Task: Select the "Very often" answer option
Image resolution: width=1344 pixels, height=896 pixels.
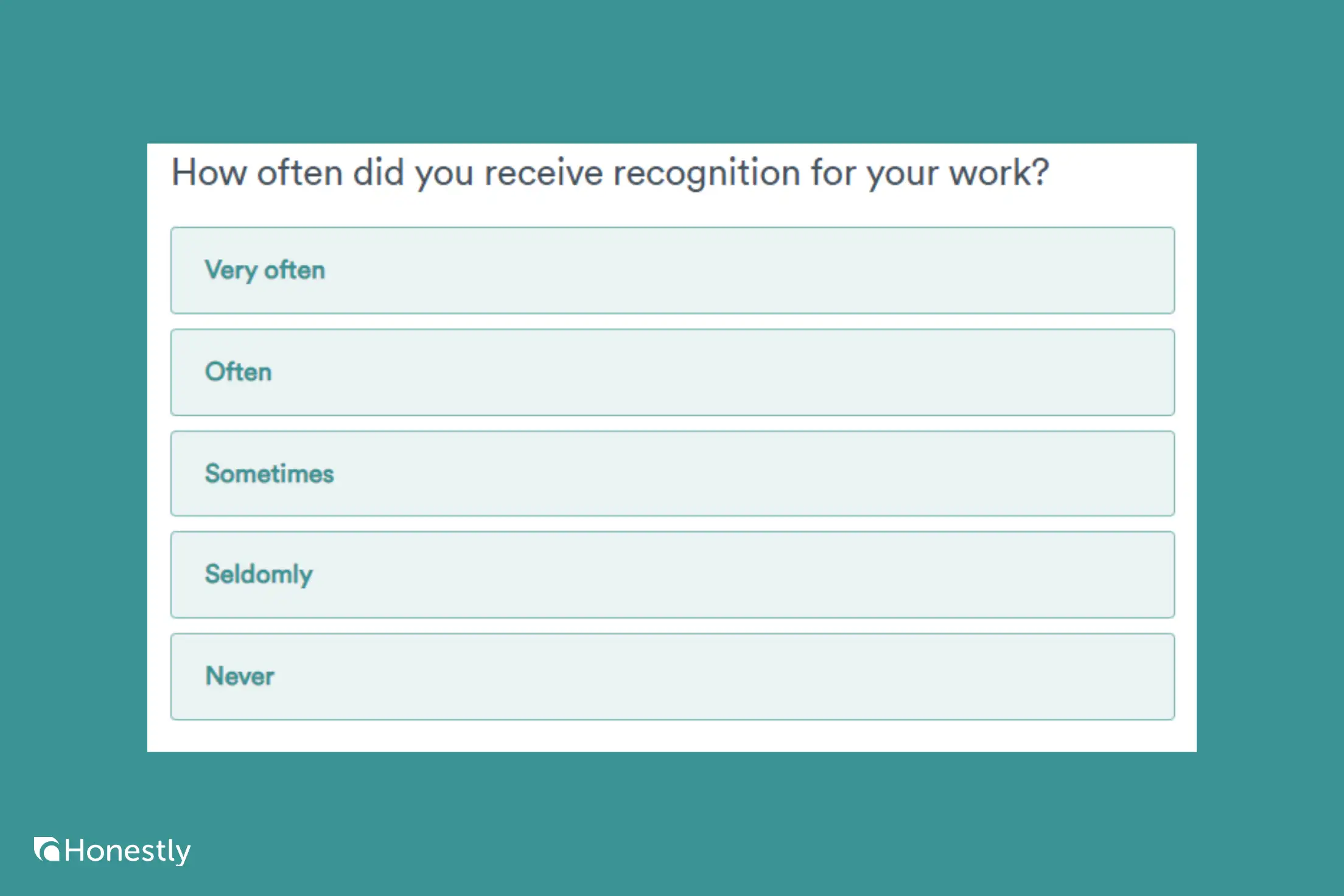Action: pyautogui.click(x=672, y=271)
